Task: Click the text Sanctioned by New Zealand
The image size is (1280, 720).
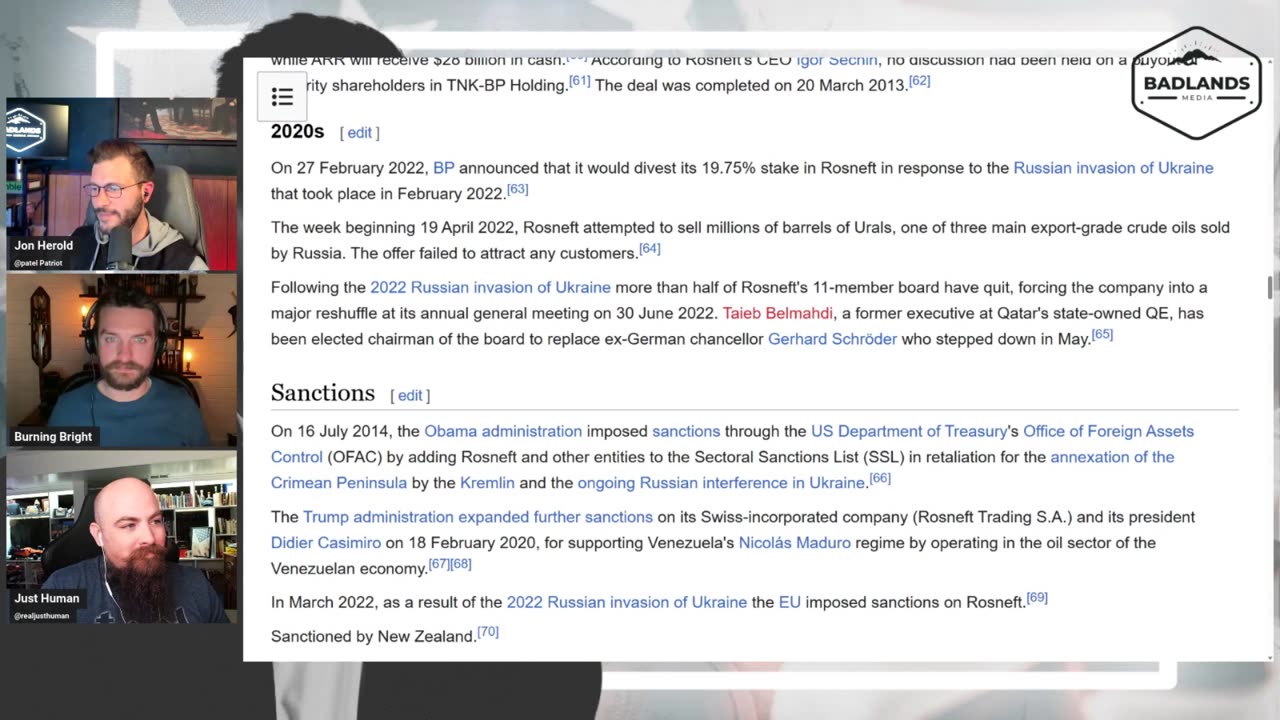Action: pos(373,637)
